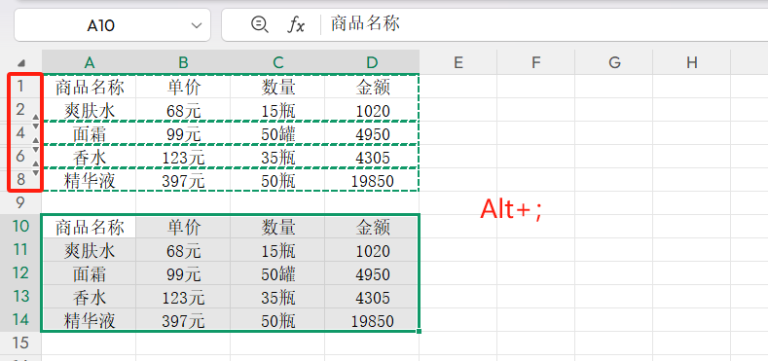This screenshot has width=768, height=361.
Task: Click cell D4 4950 in row 4
Action: [x=372, y=133]
